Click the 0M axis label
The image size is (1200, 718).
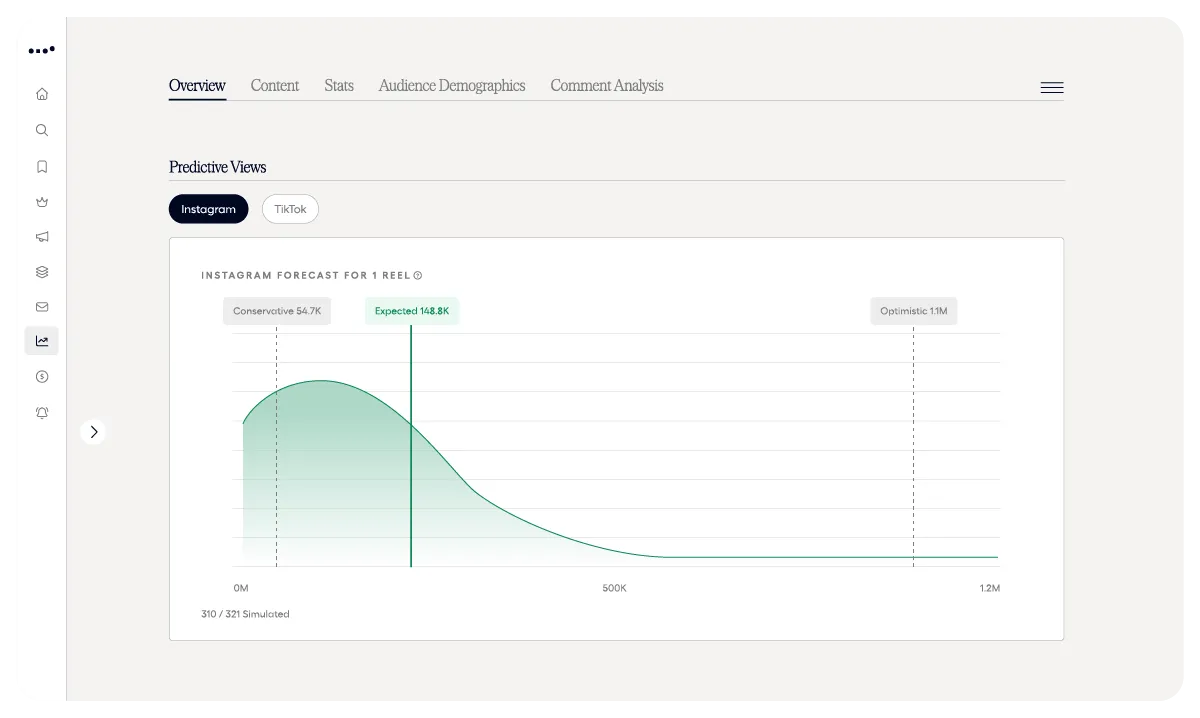click(241, 588)
